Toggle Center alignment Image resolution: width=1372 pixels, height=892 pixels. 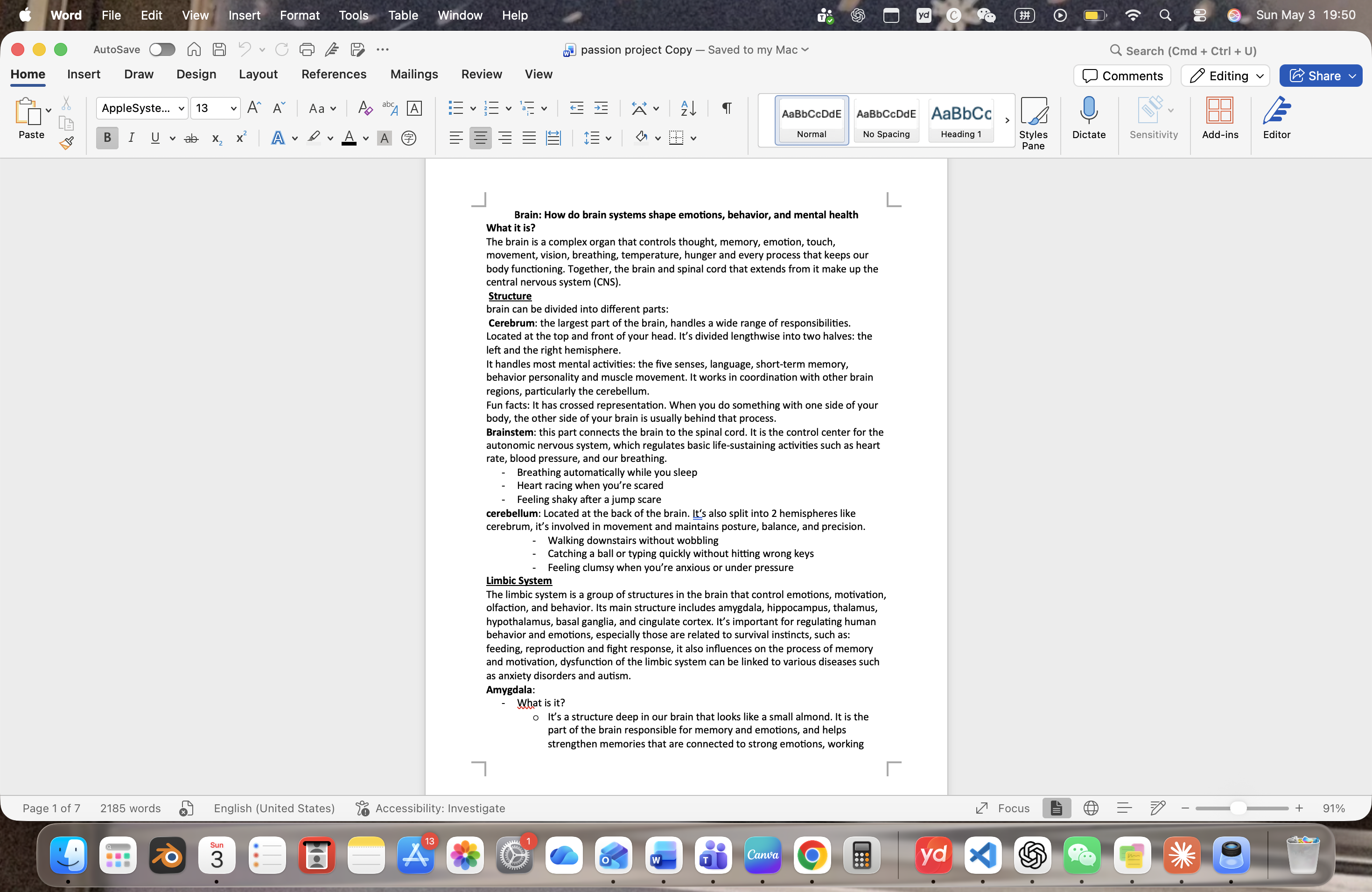[x=480, y=138]
